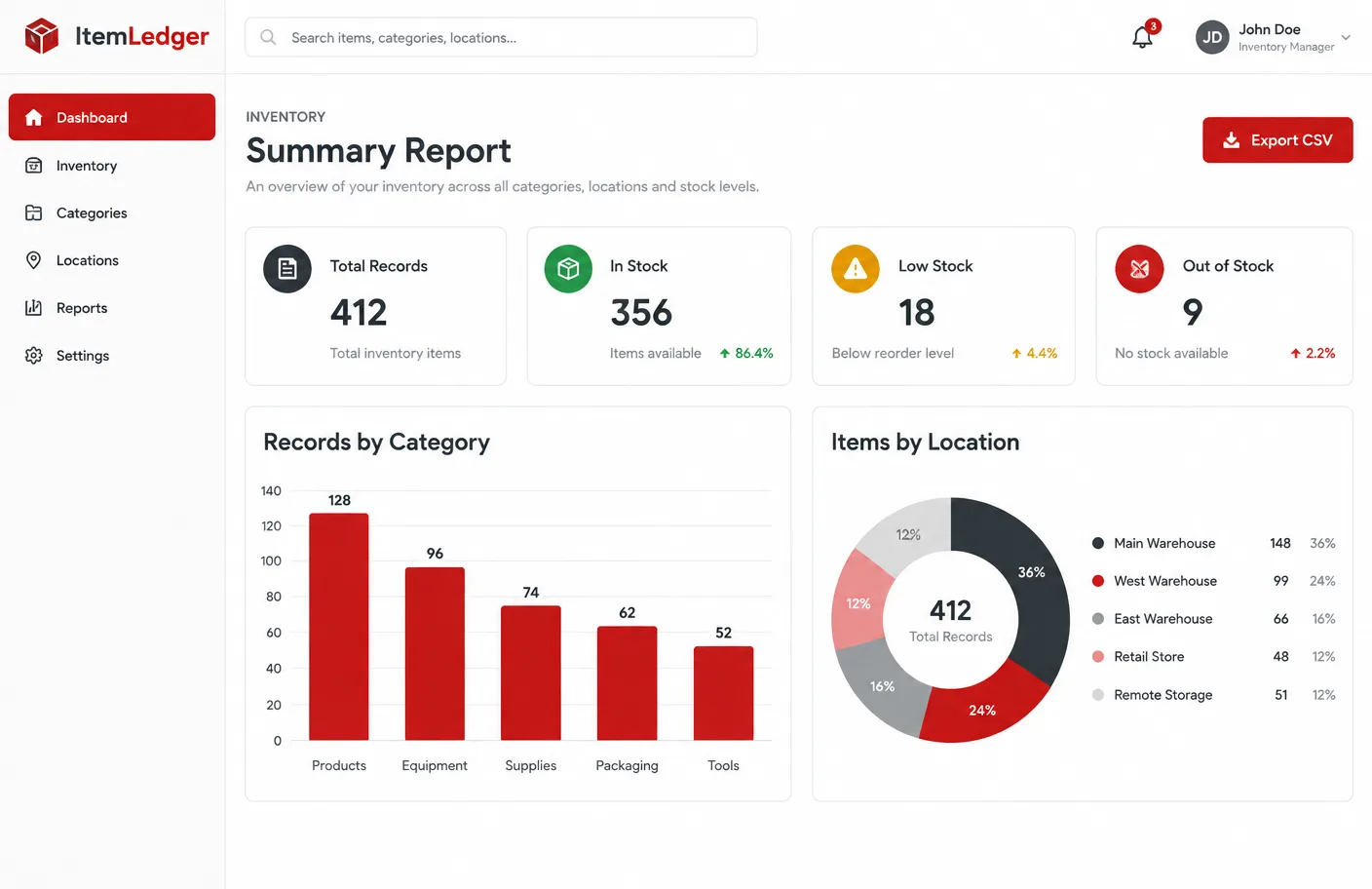The height and width of the screenshot is (889, 1372).
Task: Click the '9' Out of Stock value
Action: click(x=1193, y=313)
